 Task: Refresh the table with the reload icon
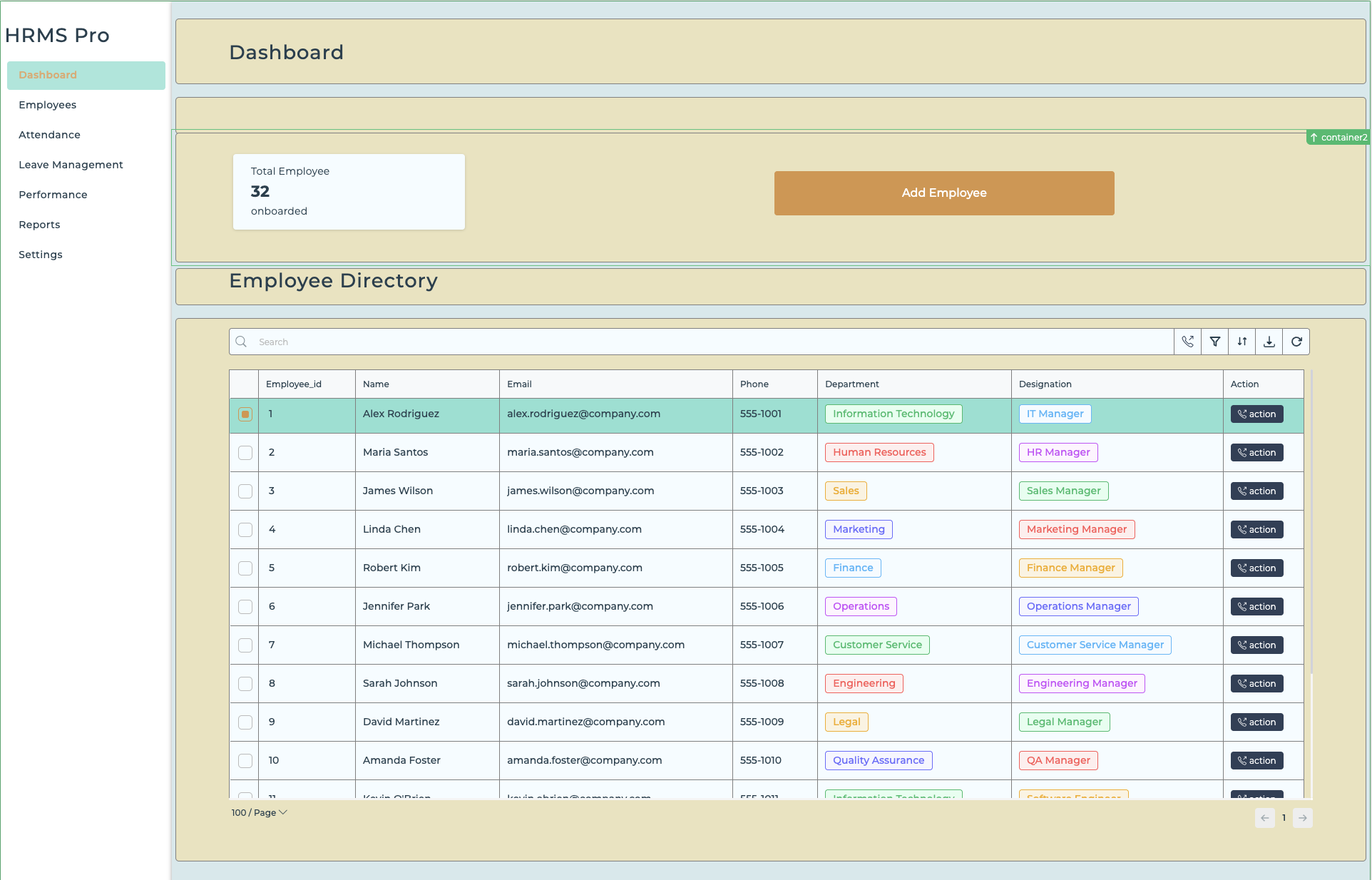point(1296,342)
